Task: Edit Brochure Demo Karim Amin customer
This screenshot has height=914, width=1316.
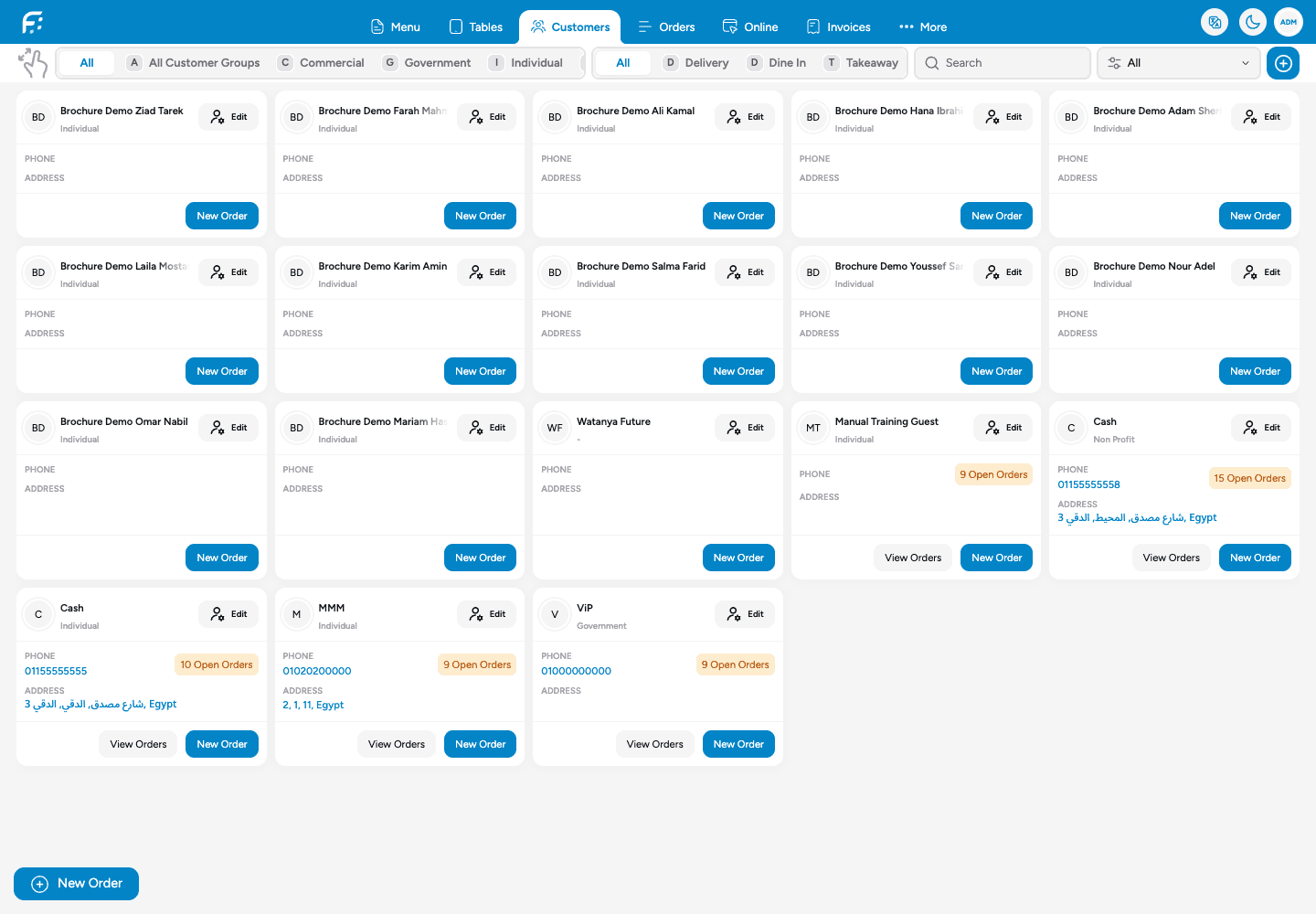Action: [487, 272]
